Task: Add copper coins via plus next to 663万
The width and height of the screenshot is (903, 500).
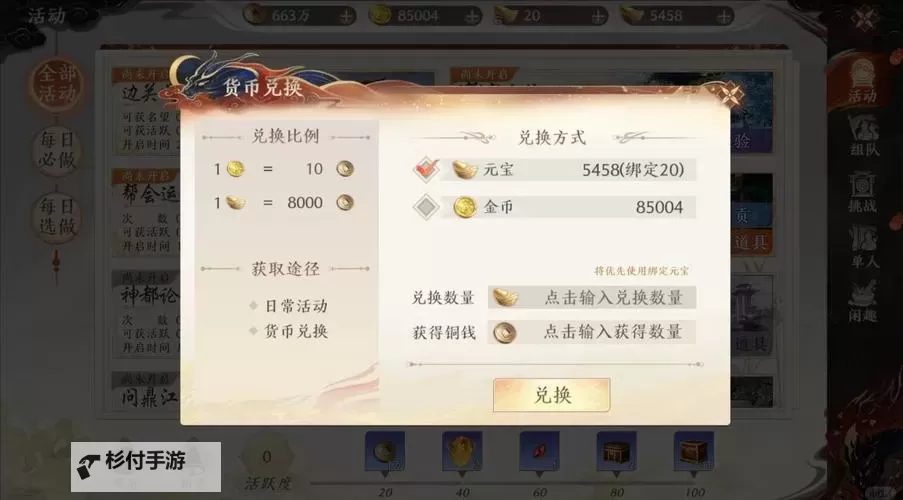Action: [346, 16]
